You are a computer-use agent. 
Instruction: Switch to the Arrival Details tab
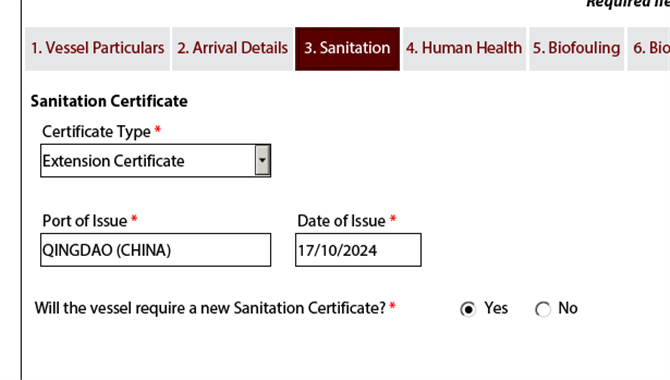tap(232, 49)
